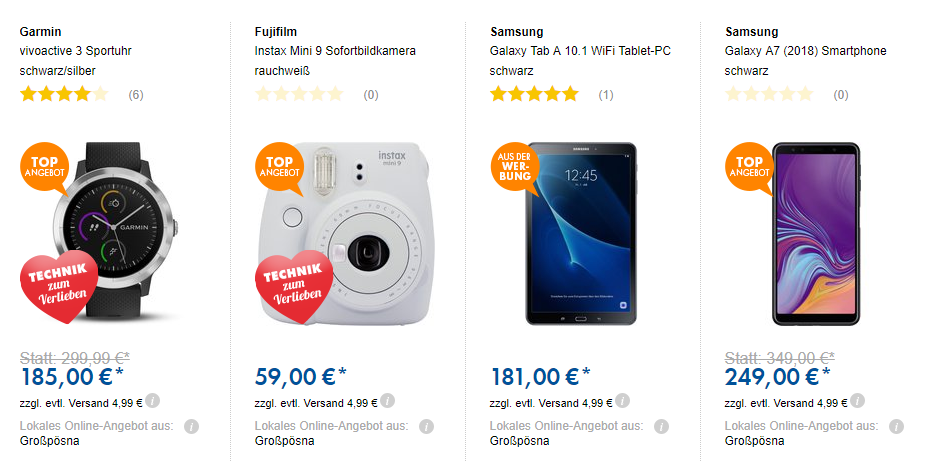Open local offer info icon for Instax camera

tap(427, 426)
